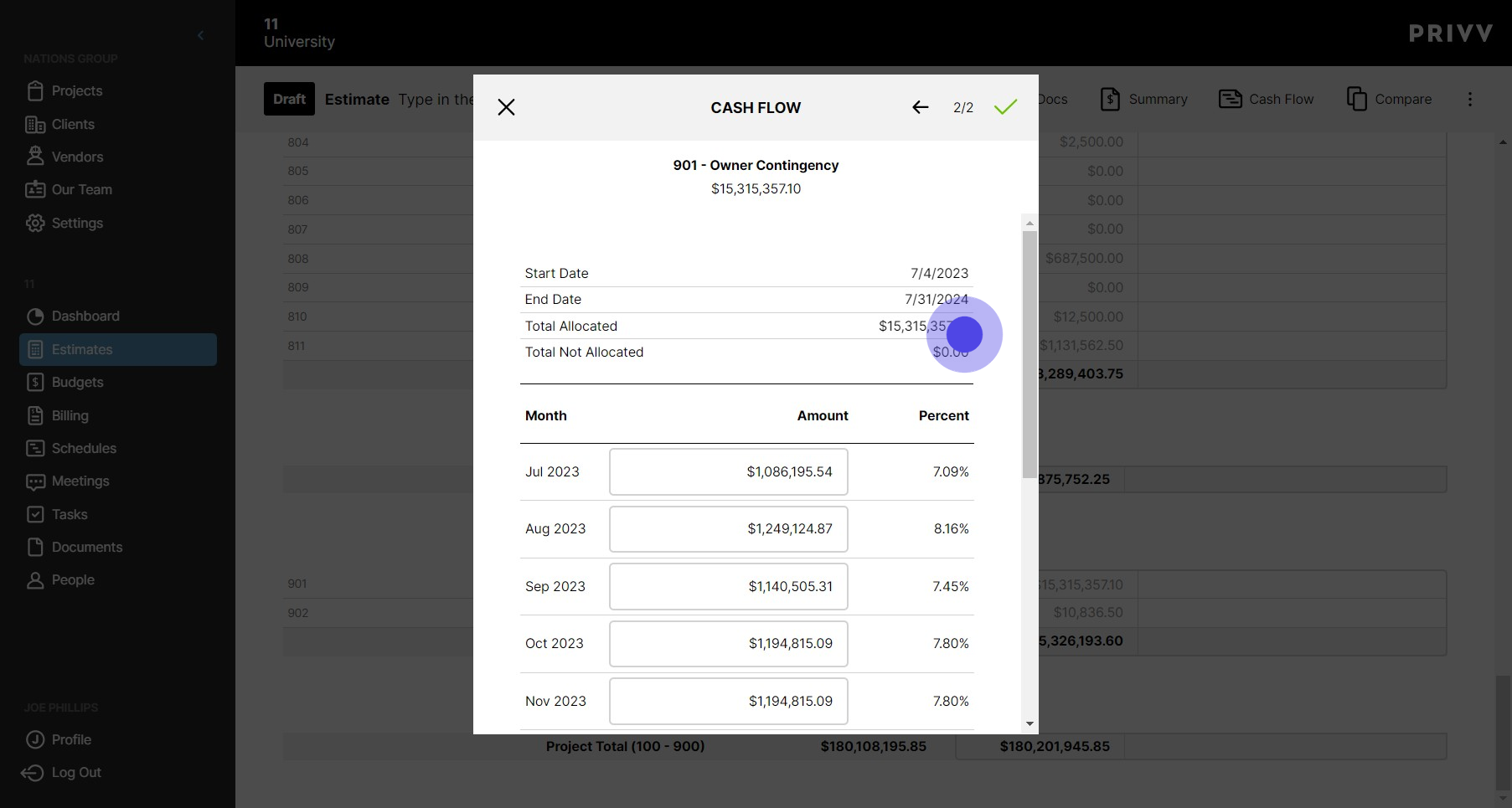
Task: Click the Nov 2023 month label
Action: tap(555, 701)
